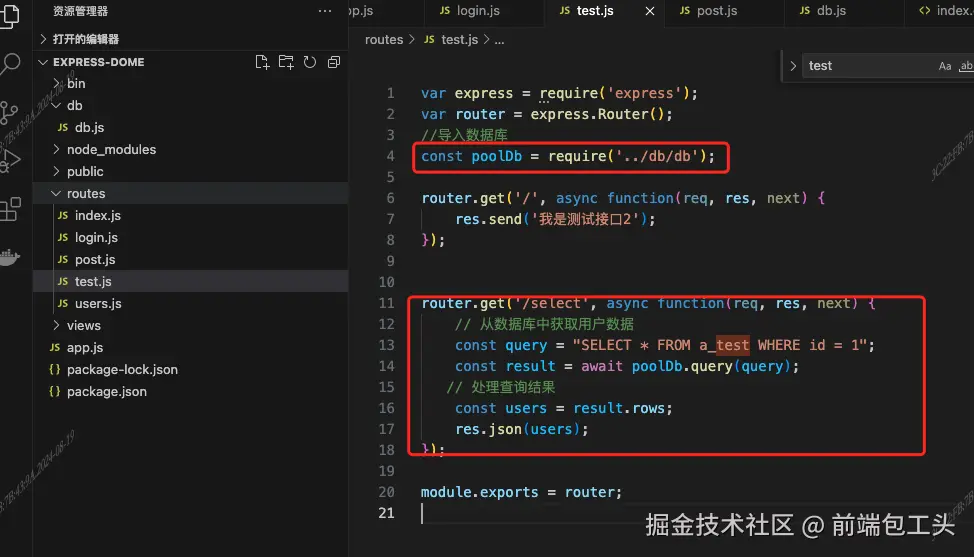Open login.js in the file tree
This screenshot has width=974, height=557.
190,237
